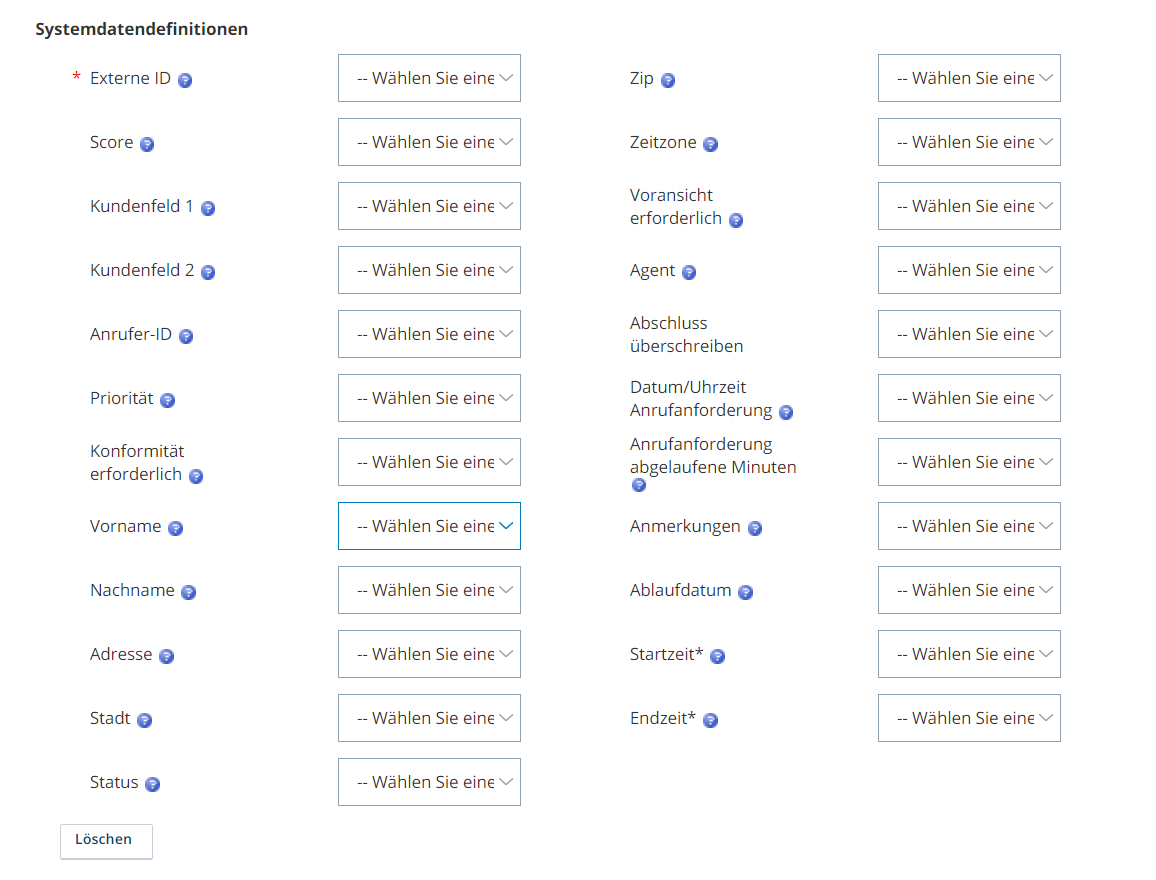Open the Ablaufdatum dropdown
The width and height of the screenshot is (1156, 880).
click(969, 590)
